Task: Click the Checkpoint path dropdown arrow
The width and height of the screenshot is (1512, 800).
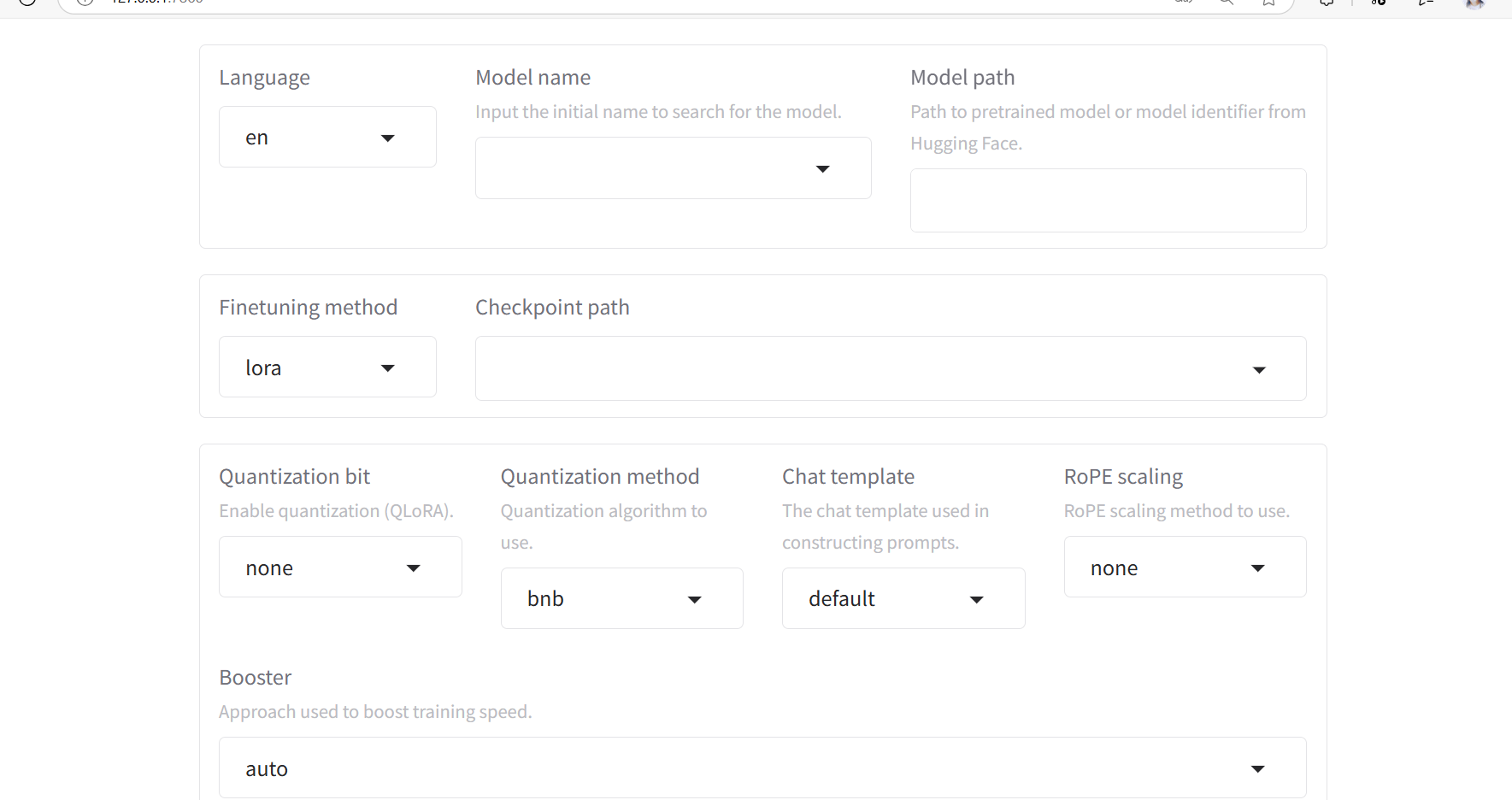Action: pyautogui.click(x=1258, y=370)
